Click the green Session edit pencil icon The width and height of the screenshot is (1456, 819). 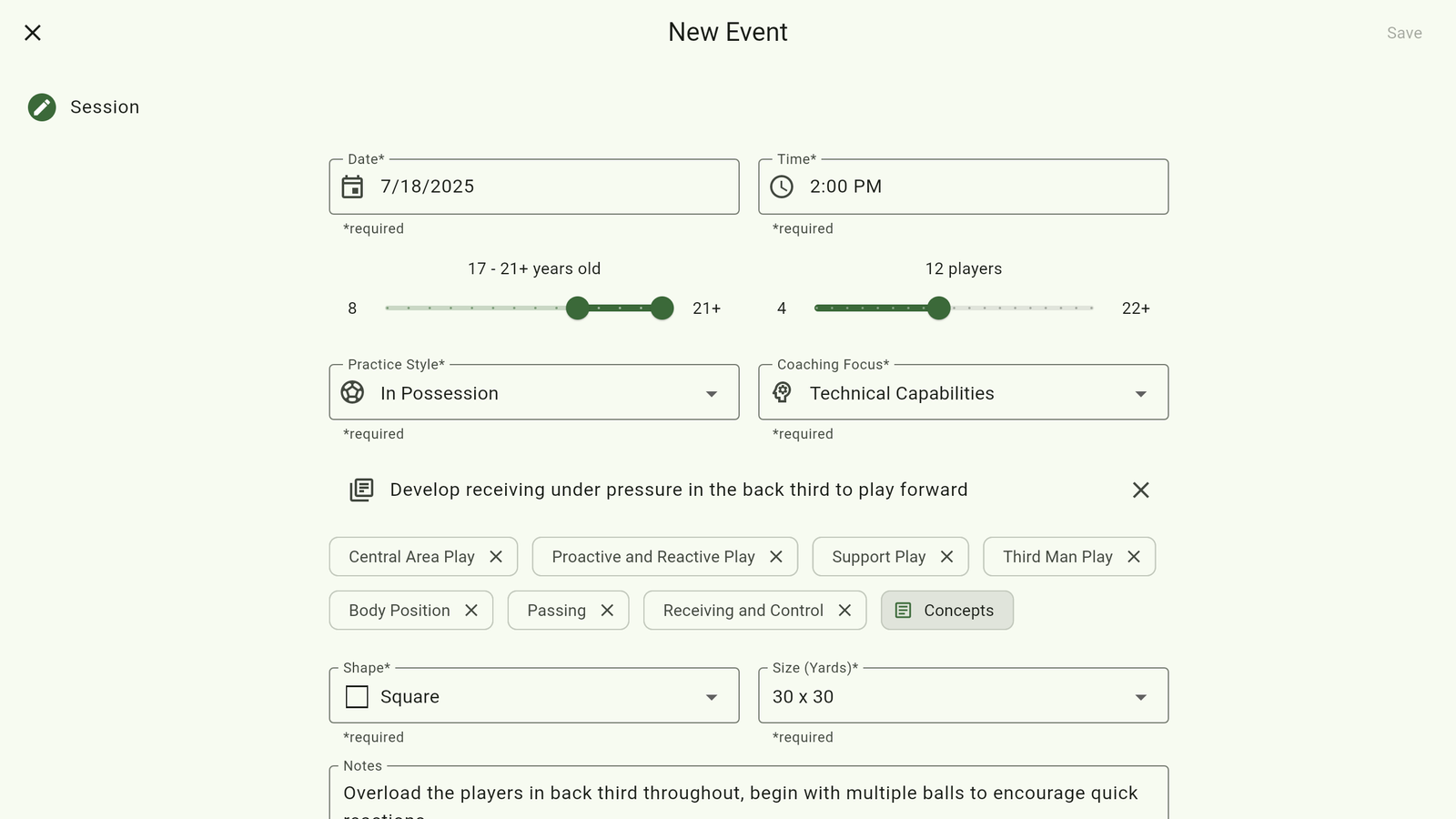(x=42, y=107)
